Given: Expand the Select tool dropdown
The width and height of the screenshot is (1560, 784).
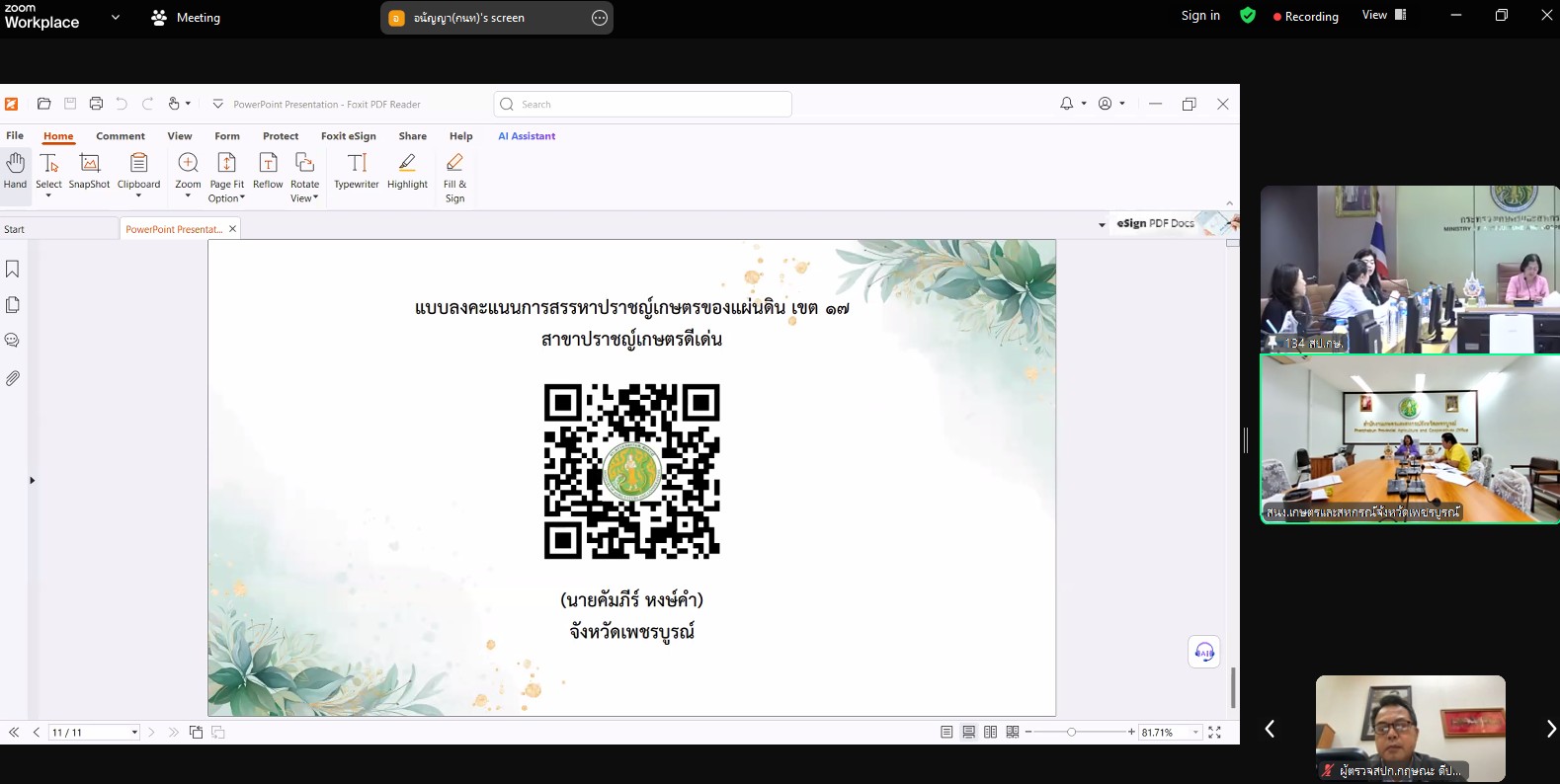Looking at the screenshot, I should (48, 196).
